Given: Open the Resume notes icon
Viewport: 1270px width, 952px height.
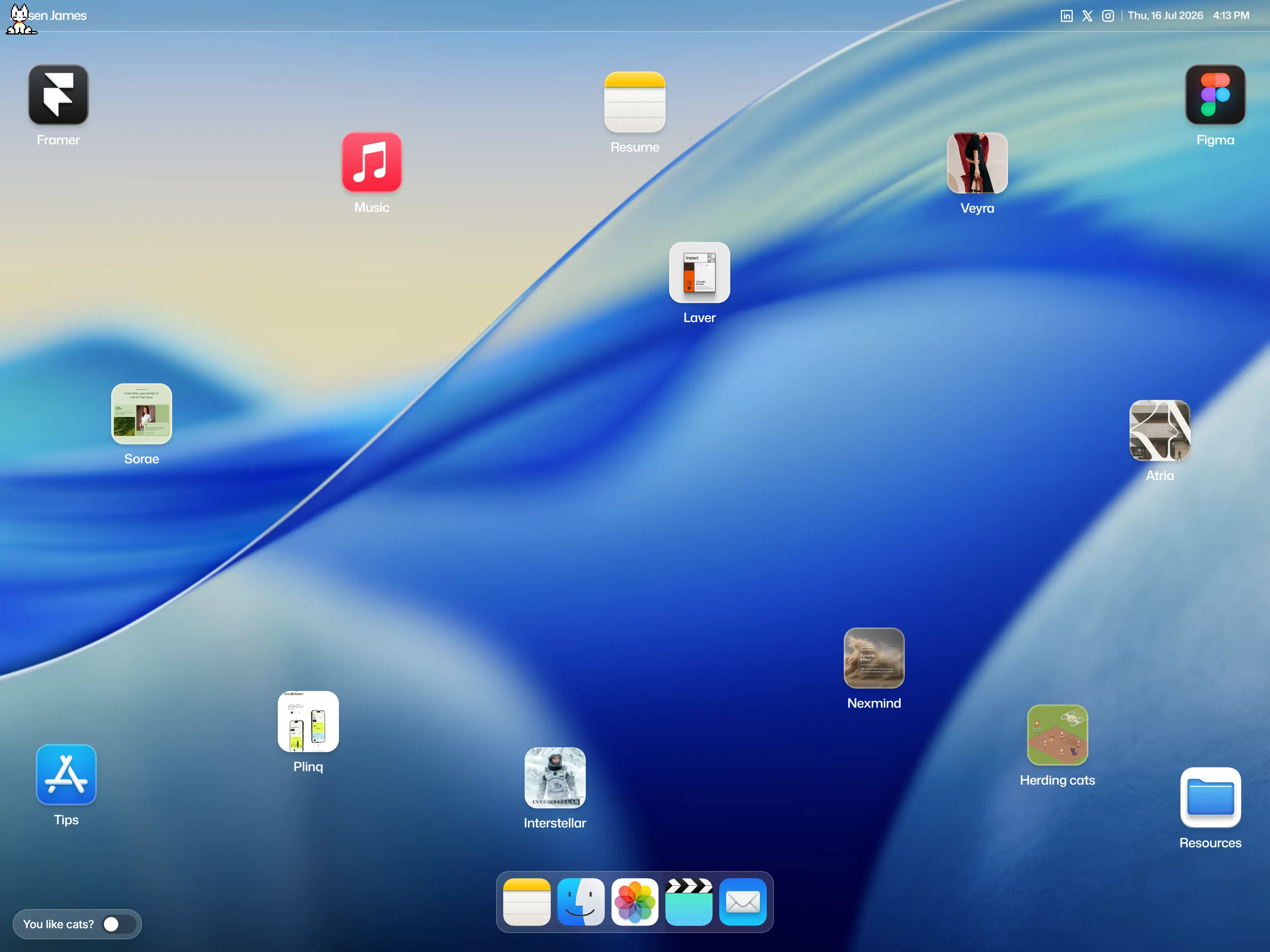Looking at the screenshot, I should [x=635, y=102].
